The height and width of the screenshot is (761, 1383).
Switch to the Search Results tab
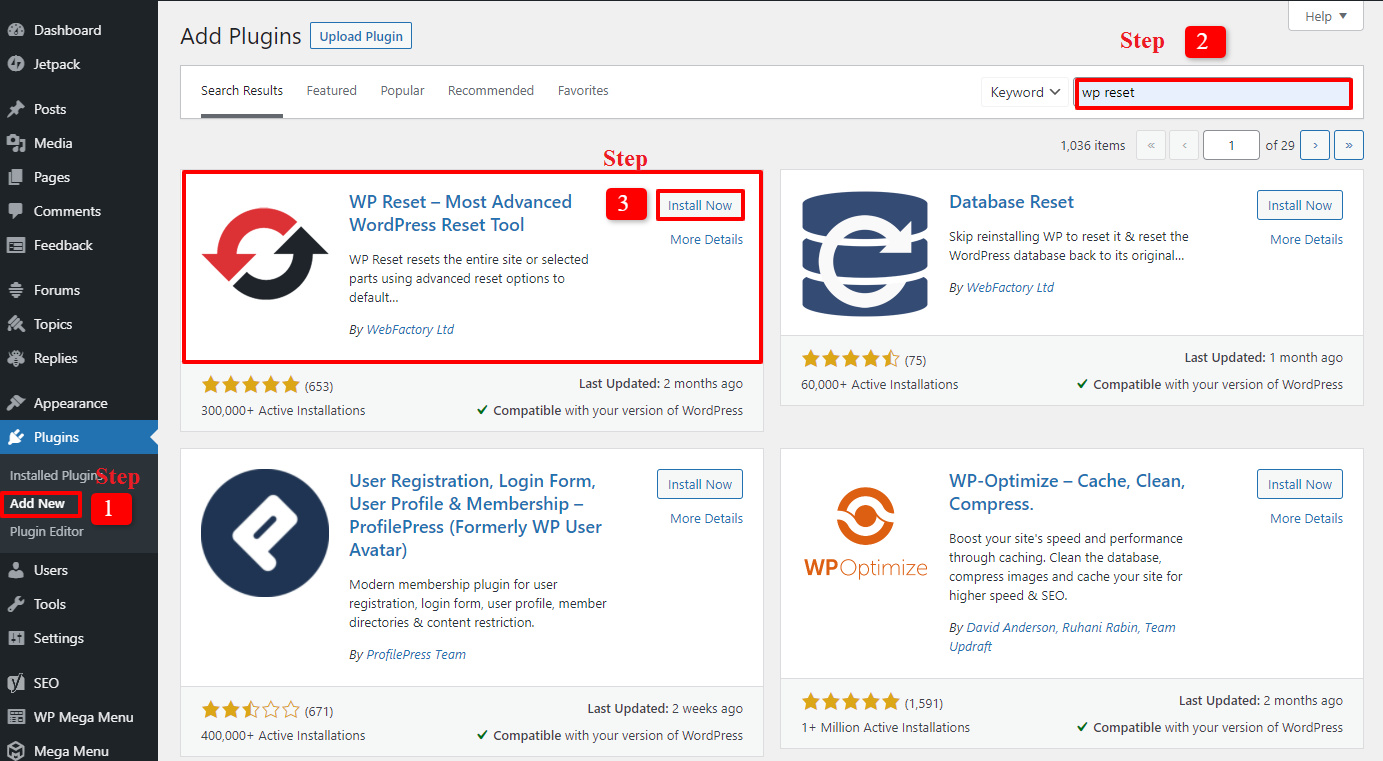[242, 90]
